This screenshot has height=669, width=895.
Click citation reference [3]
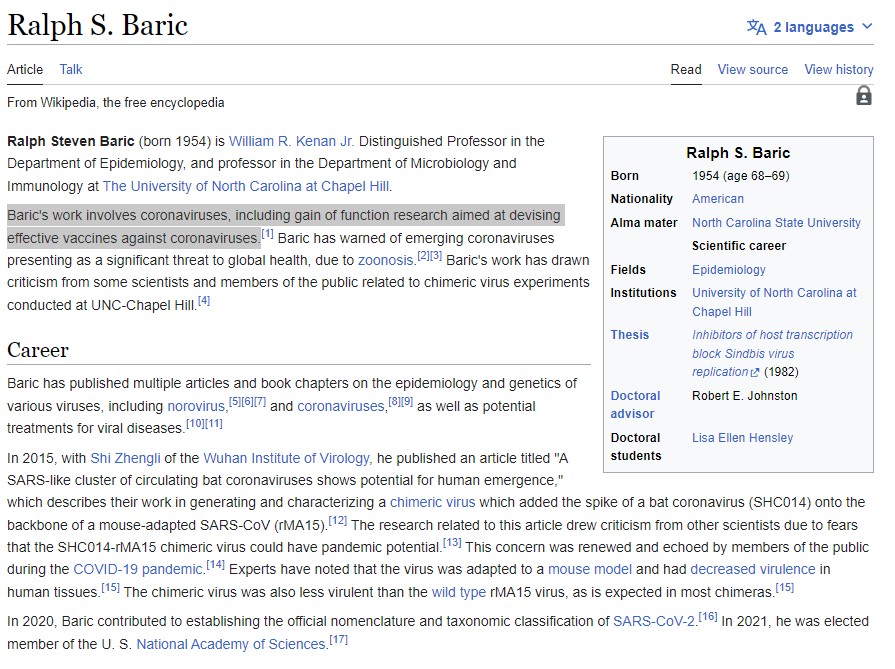tap(436, 256)
